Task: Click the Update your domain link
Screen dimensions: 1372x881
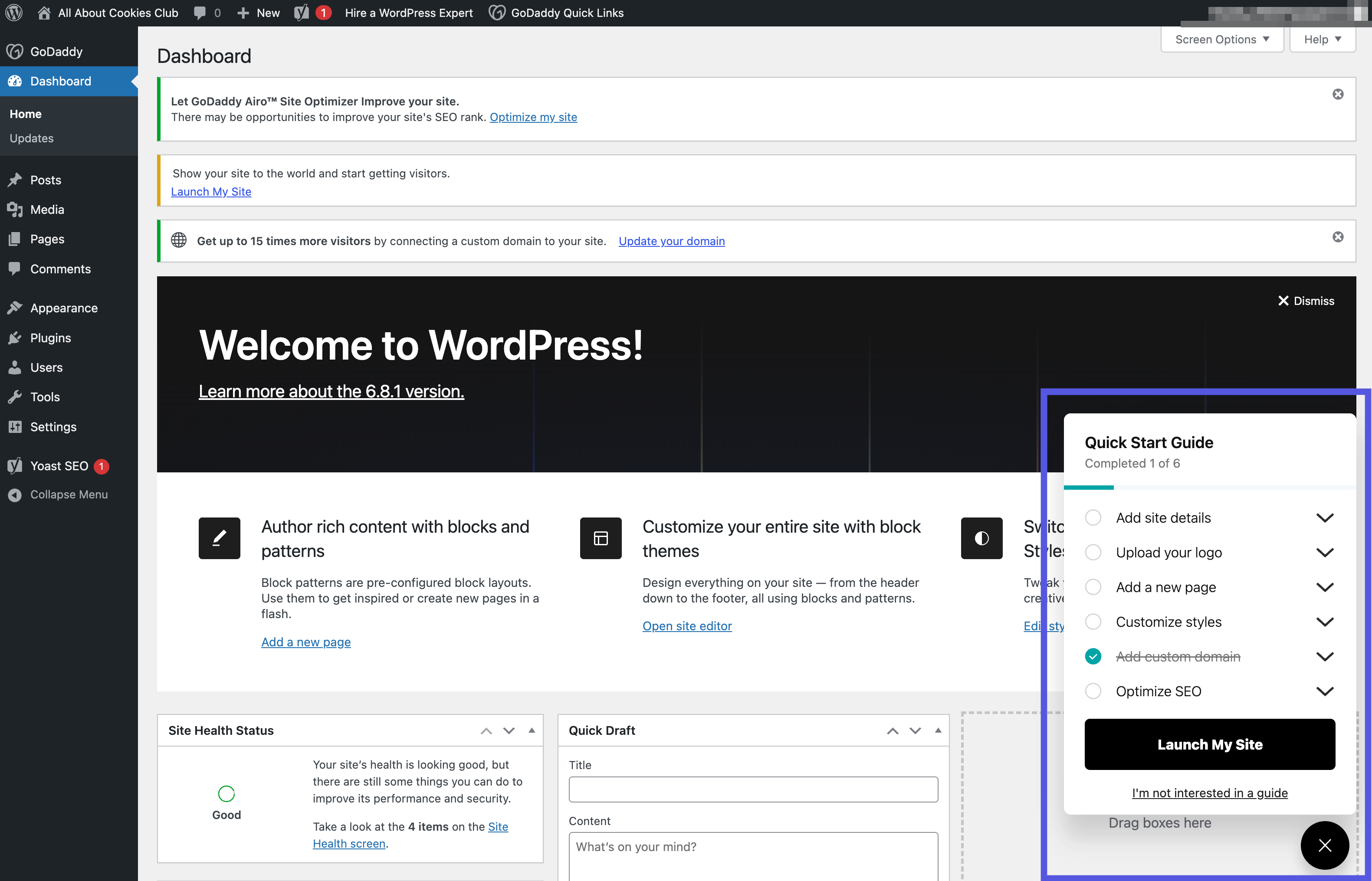Action: point(671,242)
